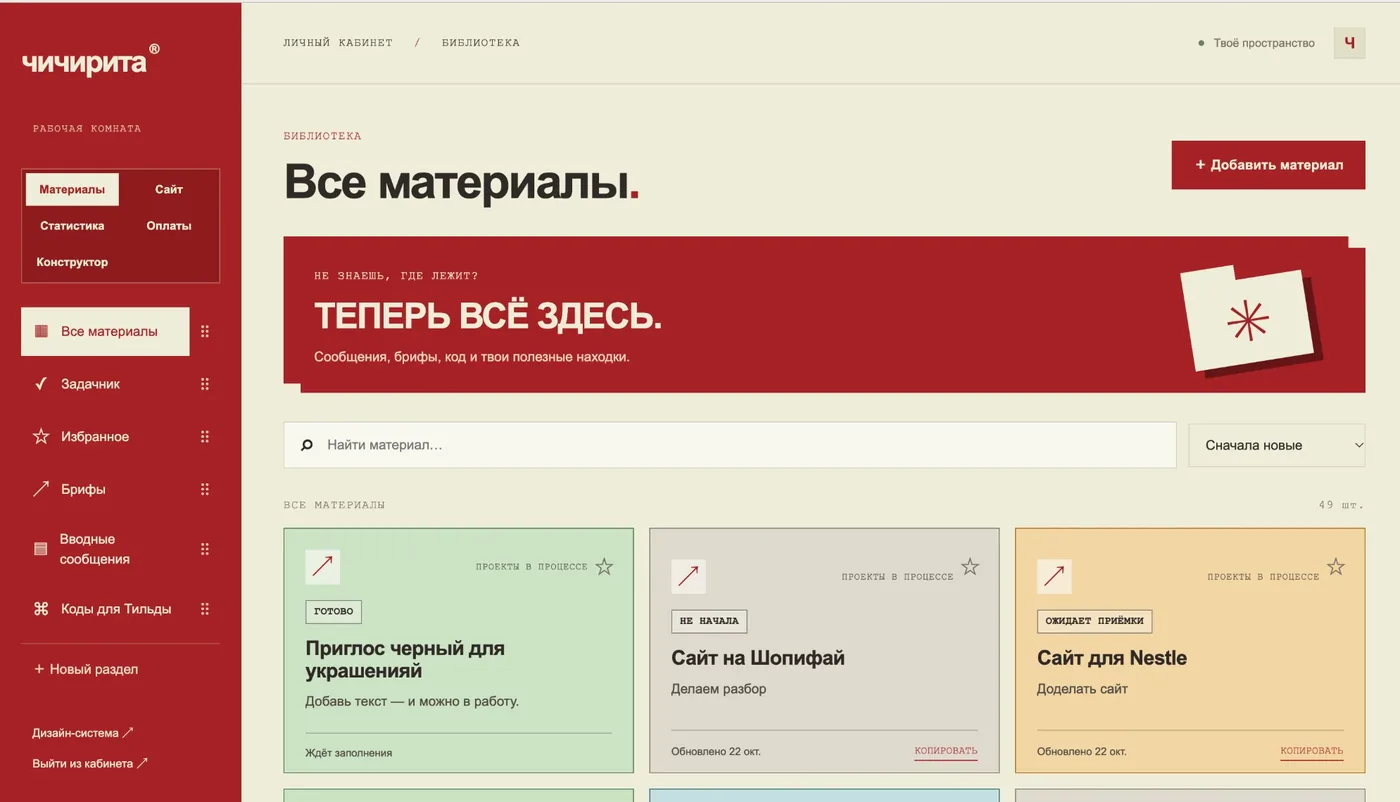Open the Все материалы sidebar section
Image resolution: width=1400 pixels, height=802 pixels.
tap(105, 332)
